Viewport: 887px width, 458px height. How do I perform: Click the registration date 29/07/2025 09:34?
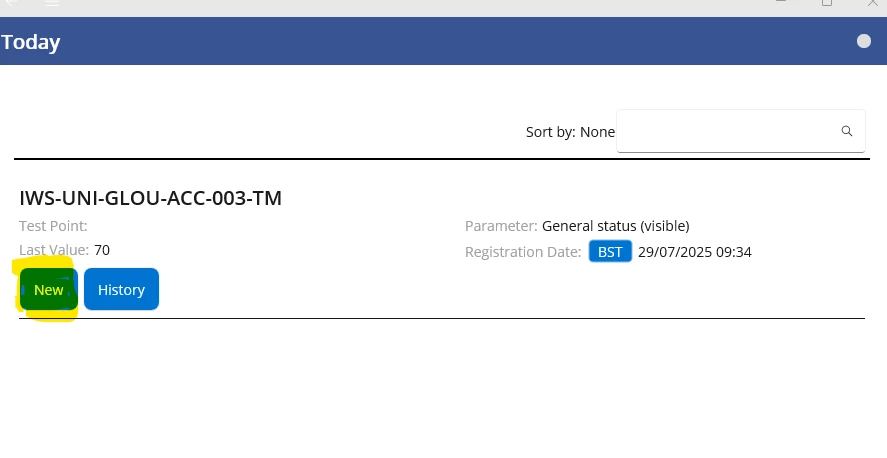[x=695, y=252]
